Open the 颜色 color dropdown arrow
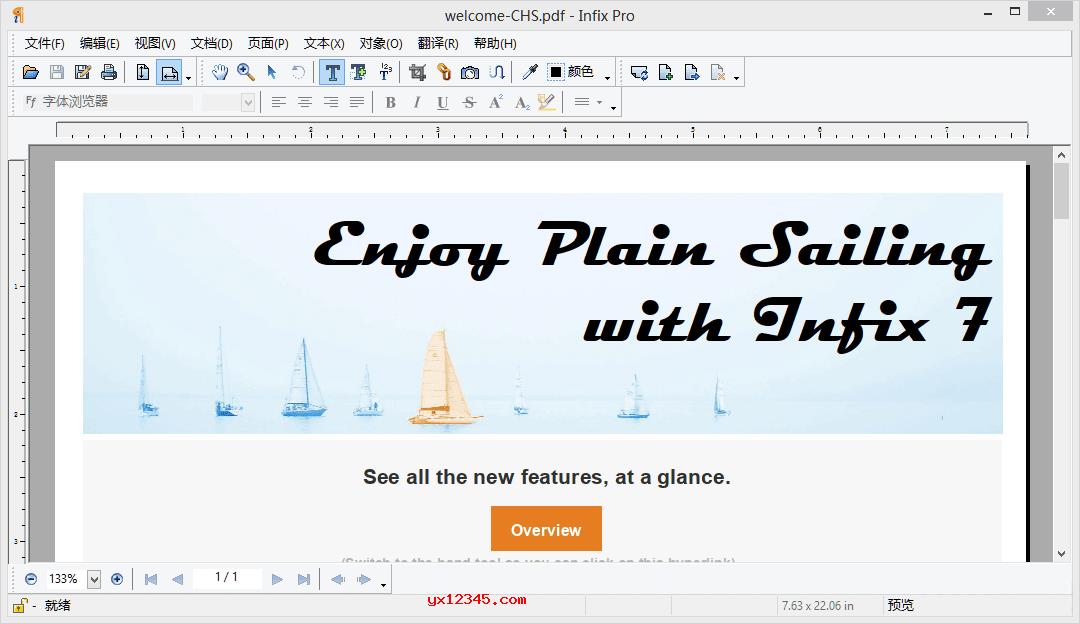This screenshot has height=624, width=1080. (607, 78)
